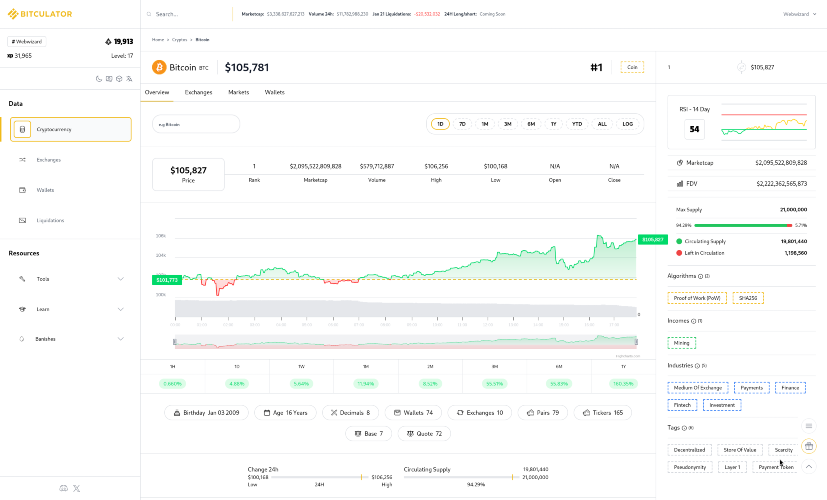Click the Cryptocurrency icon in the sidebar
This screenshot has height=500, width=827.
22,129
